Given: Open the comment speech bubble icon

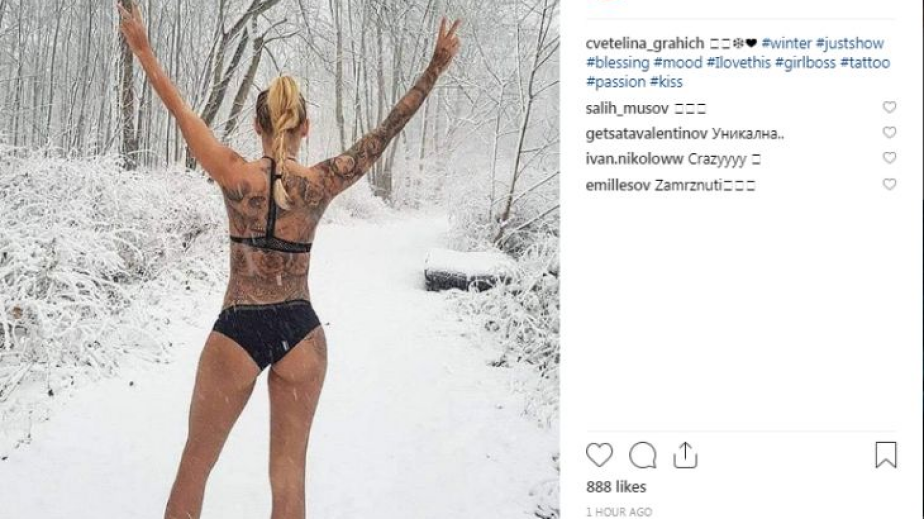Looking at the screenshot, I should point(642,455).
